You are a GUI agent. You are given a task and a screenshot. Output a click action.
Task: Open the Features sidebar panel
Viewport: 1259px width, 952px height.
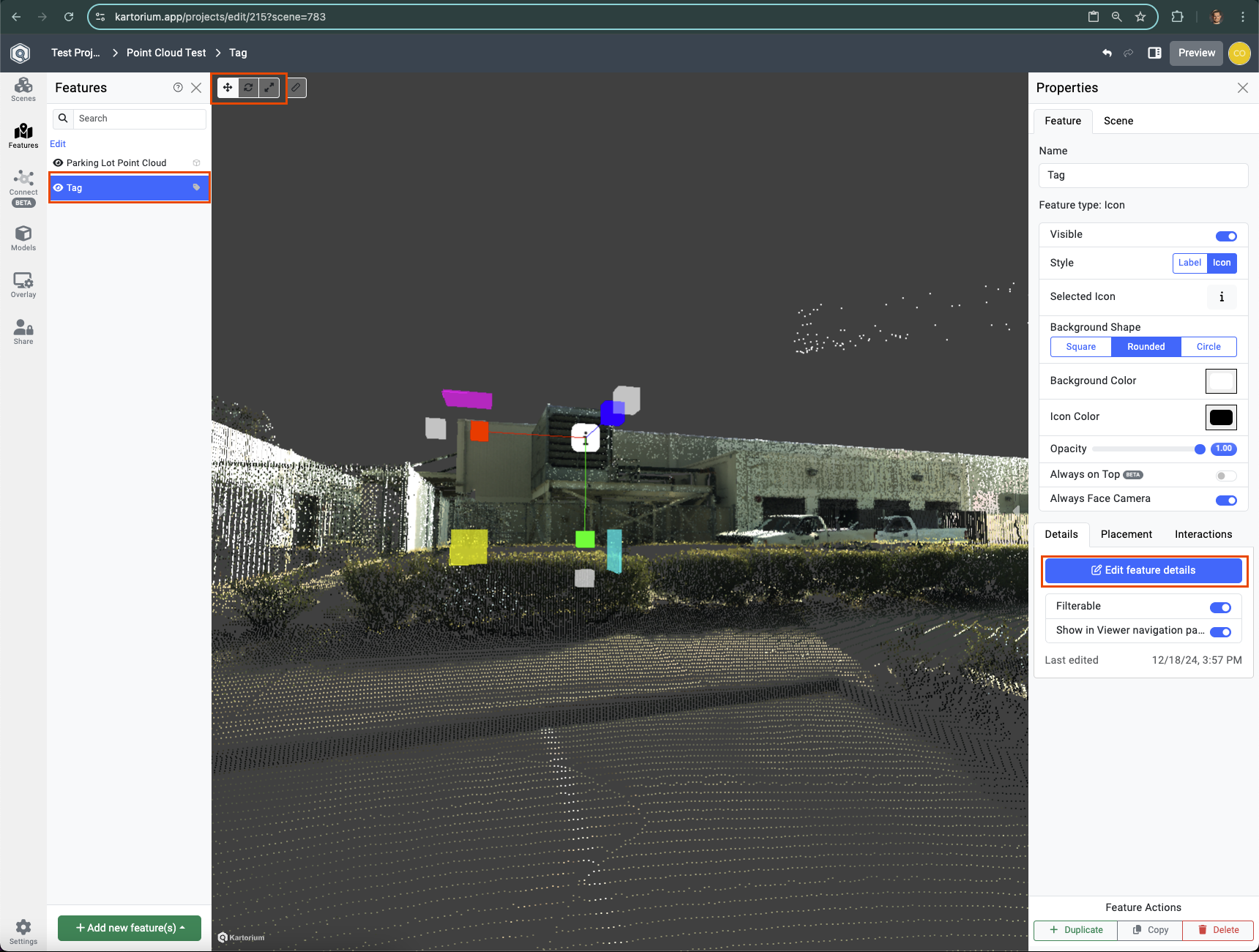click(23, 136)
